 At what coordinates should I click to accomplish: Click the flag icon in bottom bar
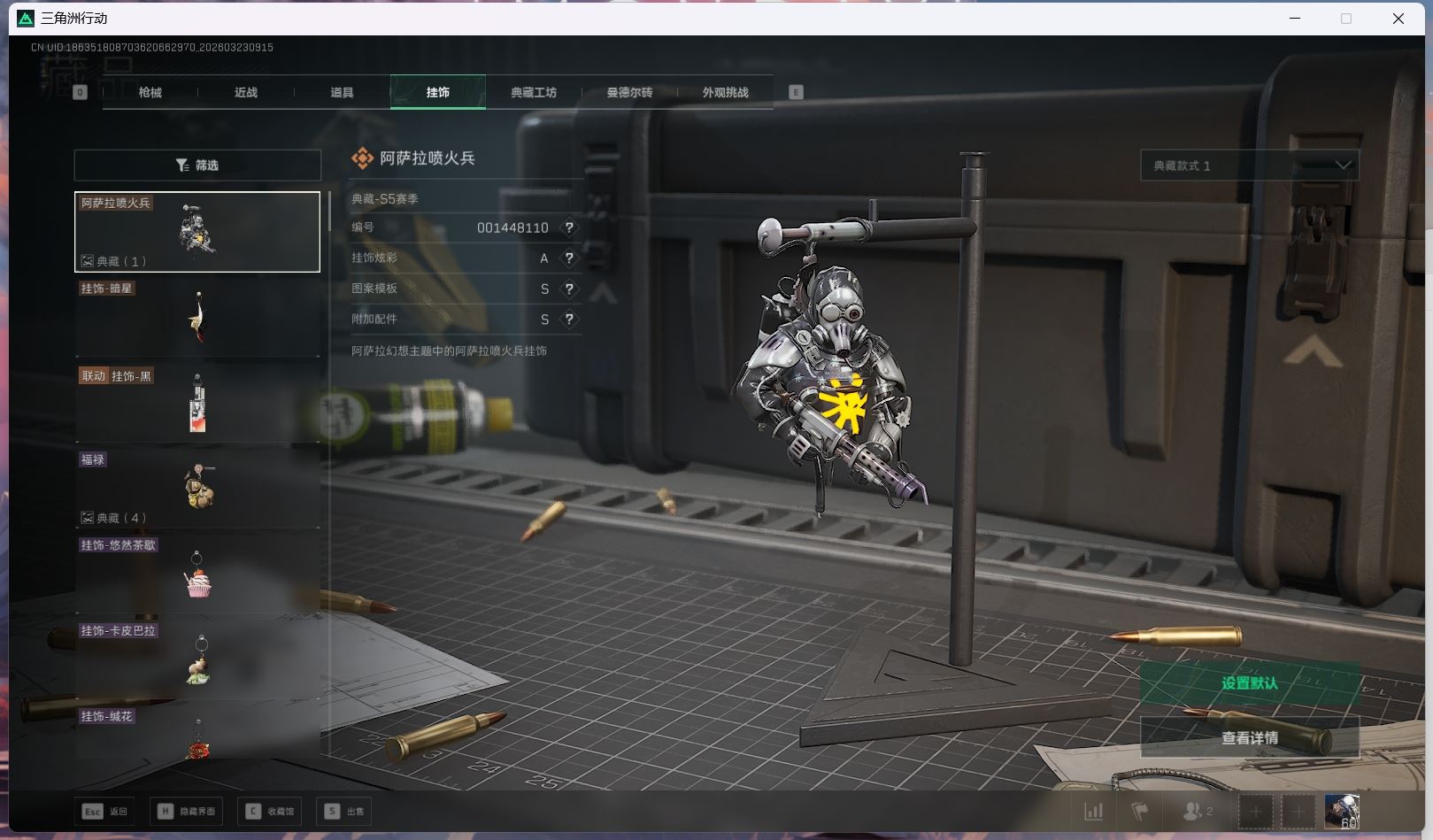pyautogui.click(x=1140, y=811)
